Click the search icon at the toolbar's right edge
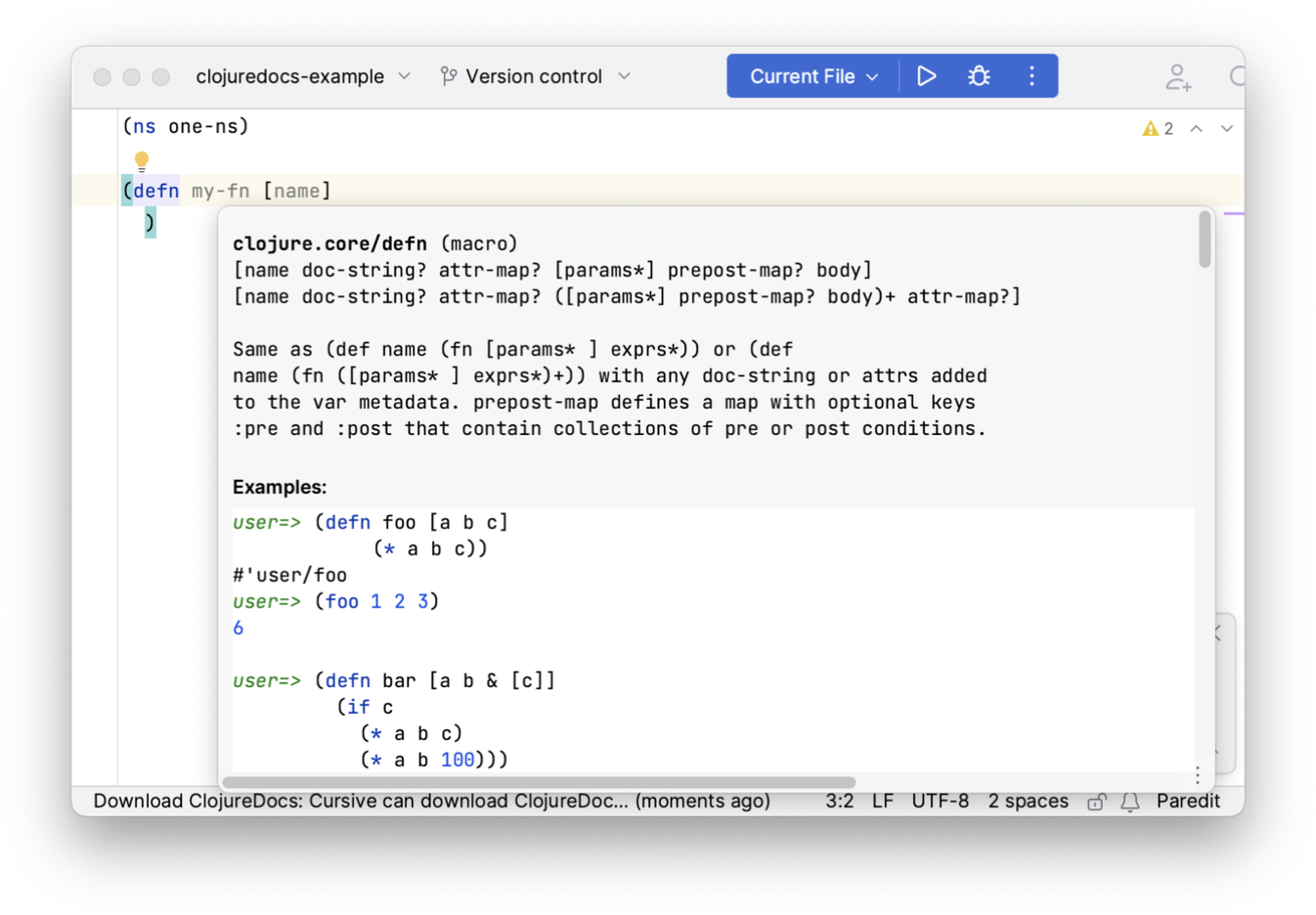This screenshot has width=1316, height=915. [1237, 76]
